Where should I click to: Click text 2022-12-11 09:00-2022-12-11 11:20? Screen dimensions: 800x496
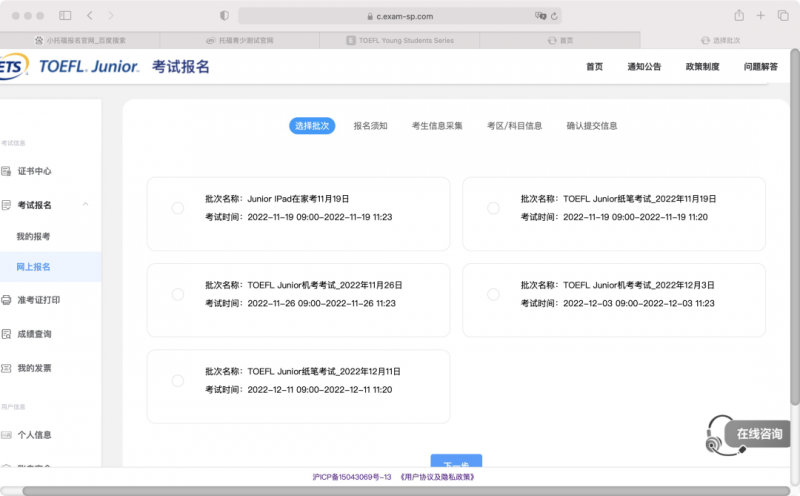point(320,390)
